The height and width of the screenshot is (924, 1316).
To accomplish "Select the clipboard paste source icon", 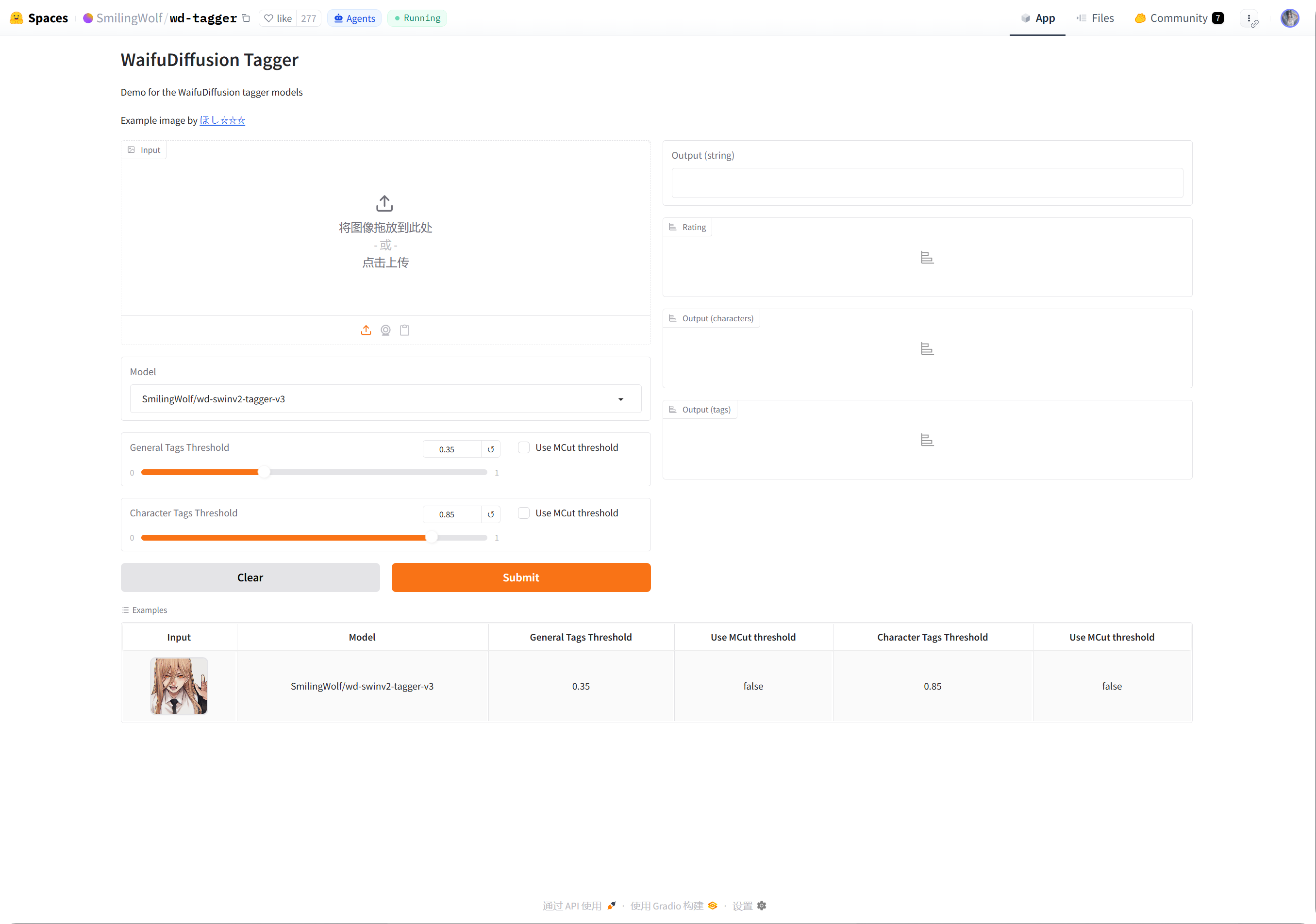I will click(x=405, y=330).
